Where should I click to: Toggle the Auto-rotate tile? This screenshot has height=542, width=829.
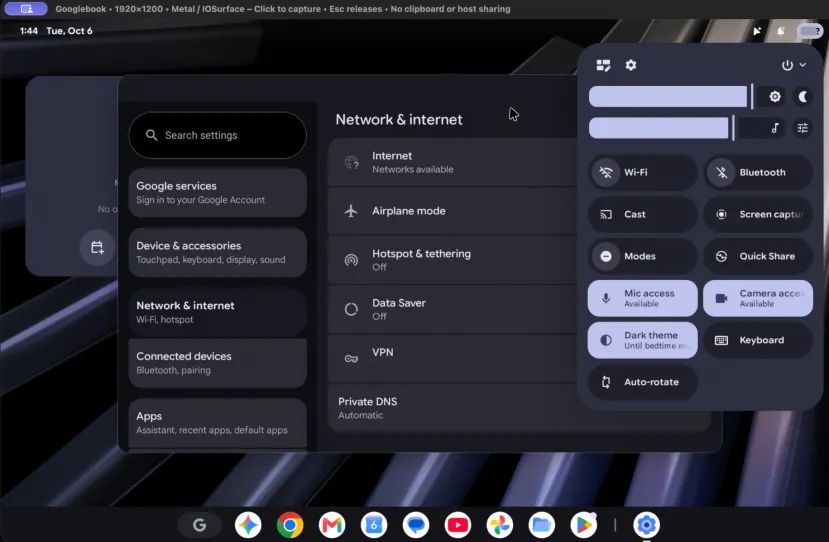(642, 382)
